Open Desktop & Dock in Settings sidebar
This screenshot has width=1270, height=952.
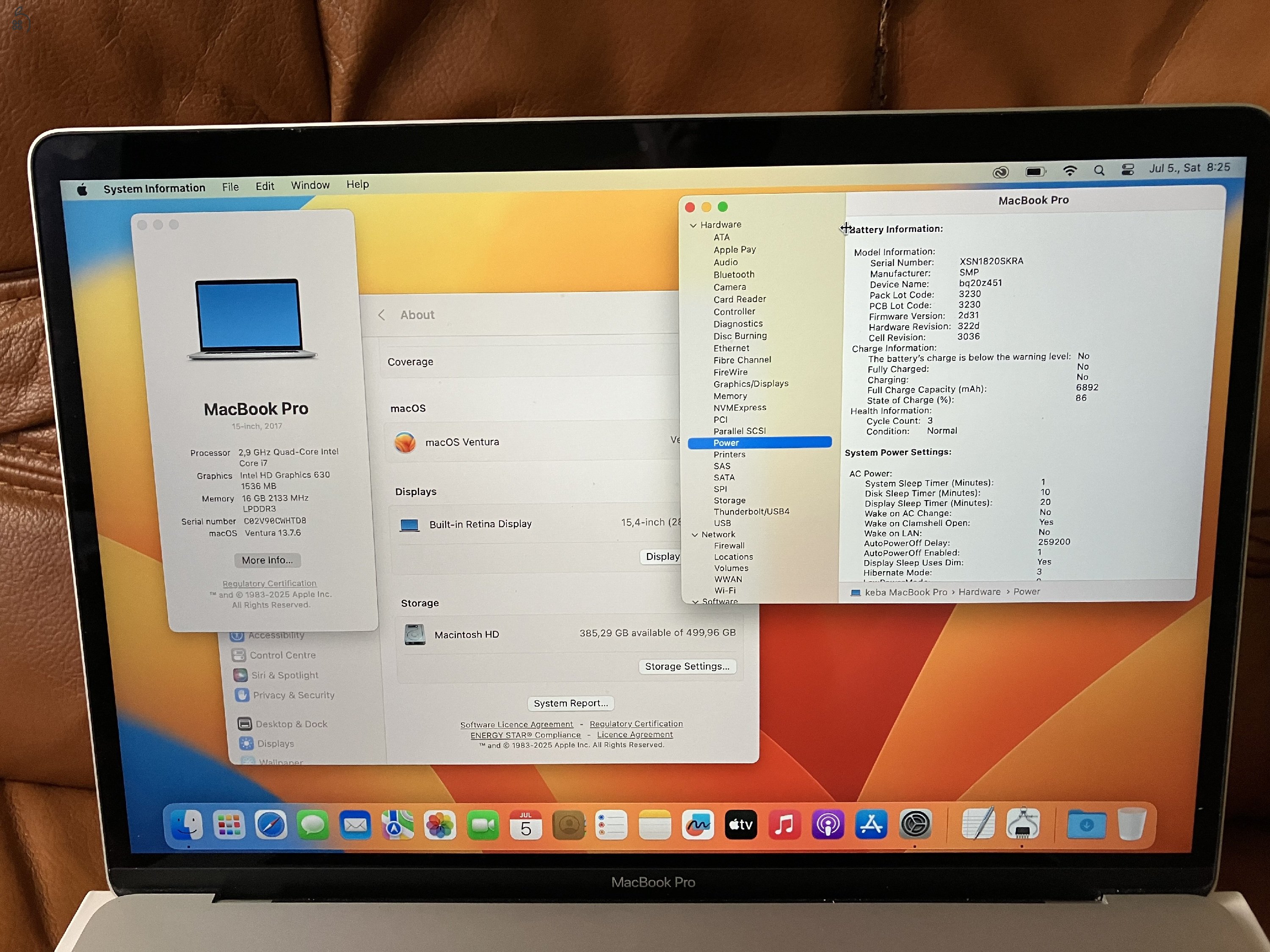click(x=282, y=724)
